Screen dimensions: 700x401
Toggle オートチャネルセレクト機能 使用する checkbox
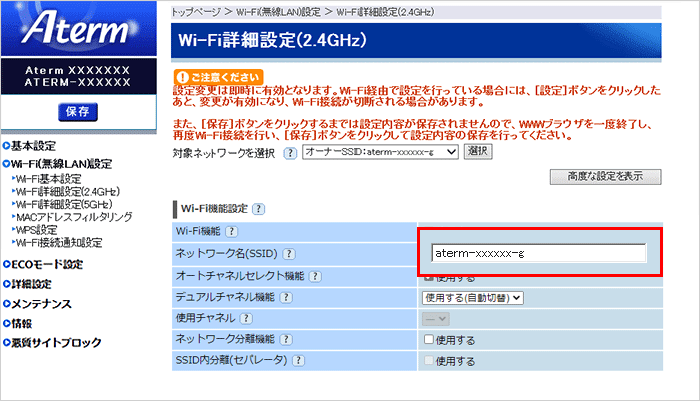[428, 275]
